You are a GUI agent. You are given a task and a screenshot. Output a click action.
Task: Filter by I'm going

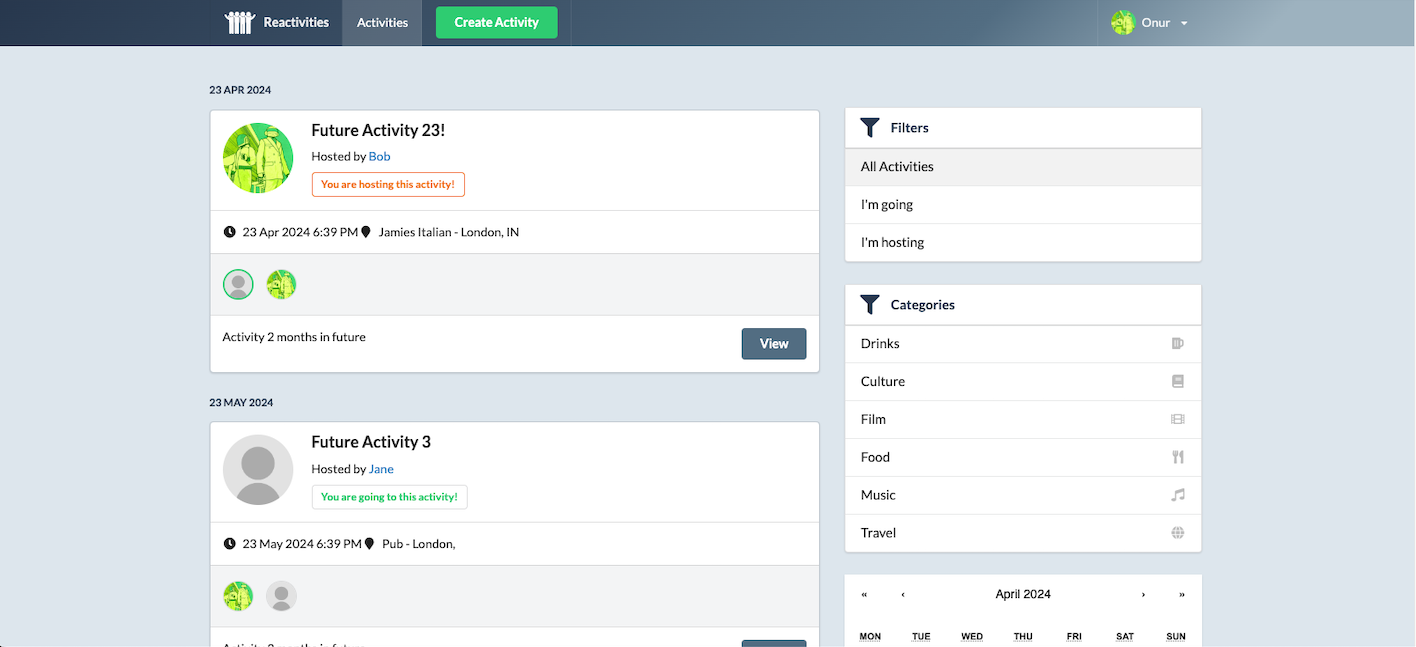tap(1022, 205)
